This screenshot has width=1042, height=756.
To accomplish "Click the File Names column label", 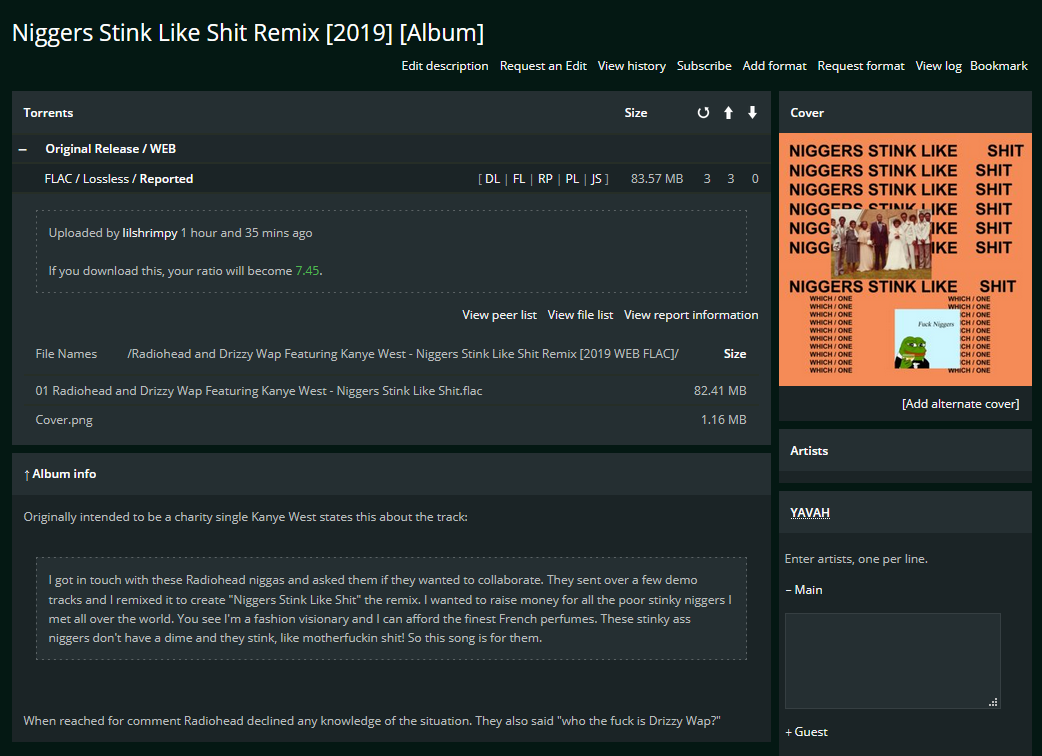I will pyautogui.click(x=66, y=354).
